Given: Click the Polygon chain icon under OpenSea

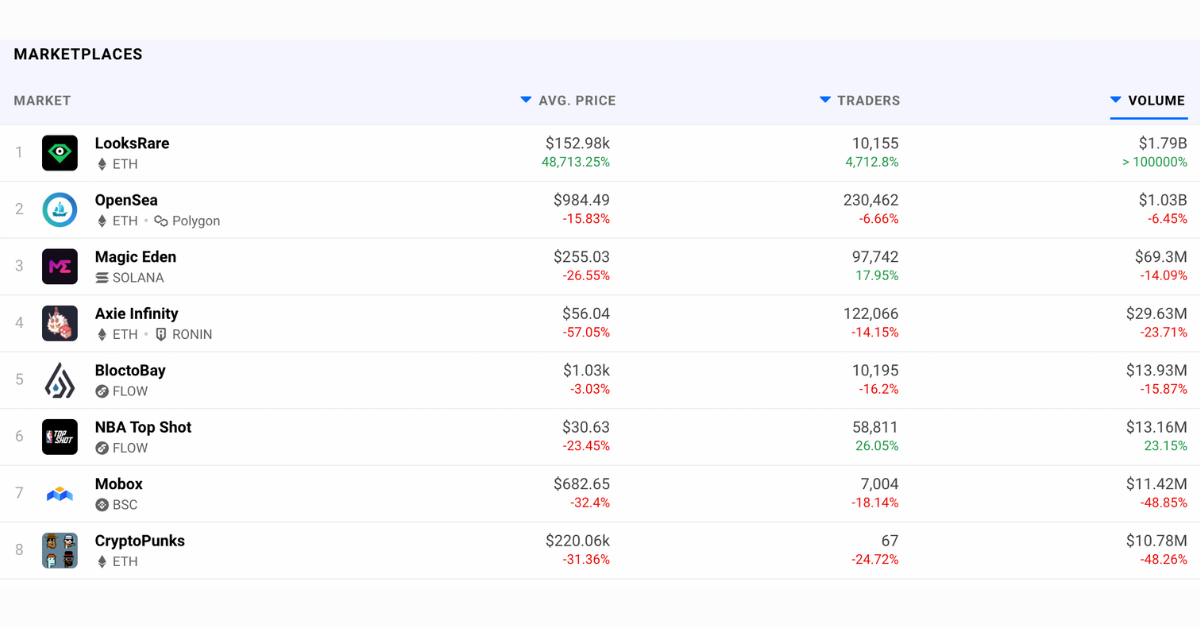Looking at the screenshot, I should (x=161, y=221).
